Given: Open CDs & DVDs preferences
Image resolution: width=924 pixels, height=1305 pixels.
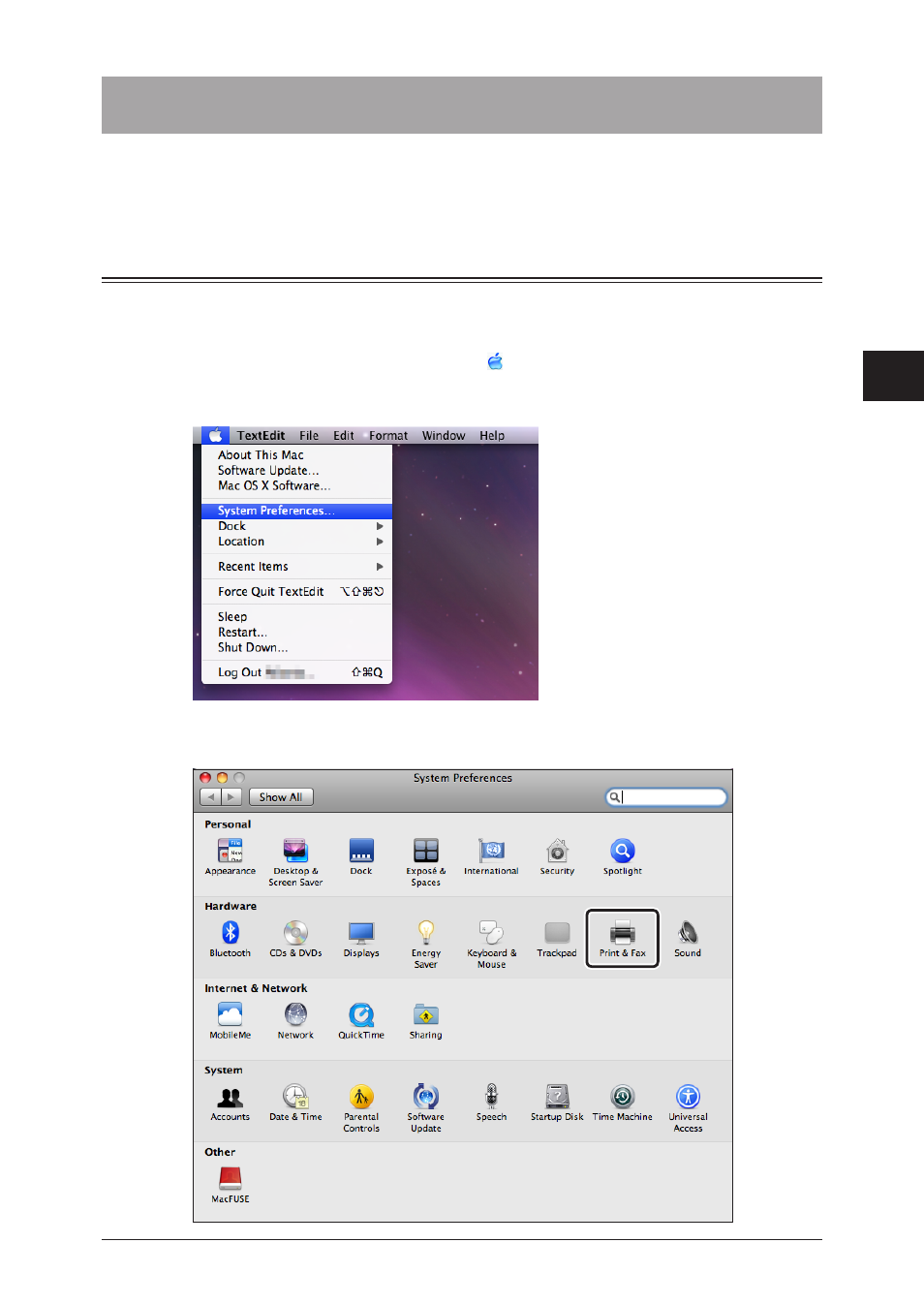Looking at the screenshot, I should click(x=295, y=939).
